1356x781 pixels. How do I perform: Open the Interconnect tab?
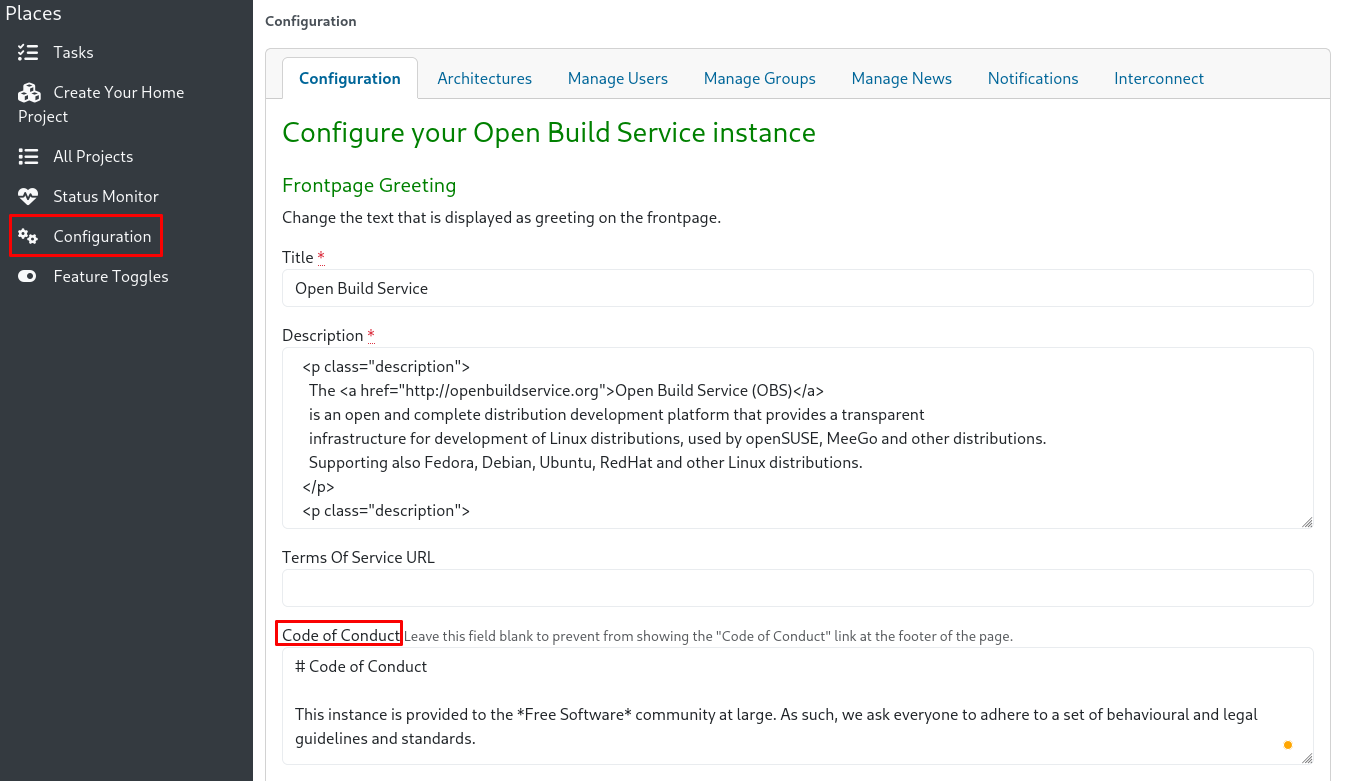coord(1158,79)
